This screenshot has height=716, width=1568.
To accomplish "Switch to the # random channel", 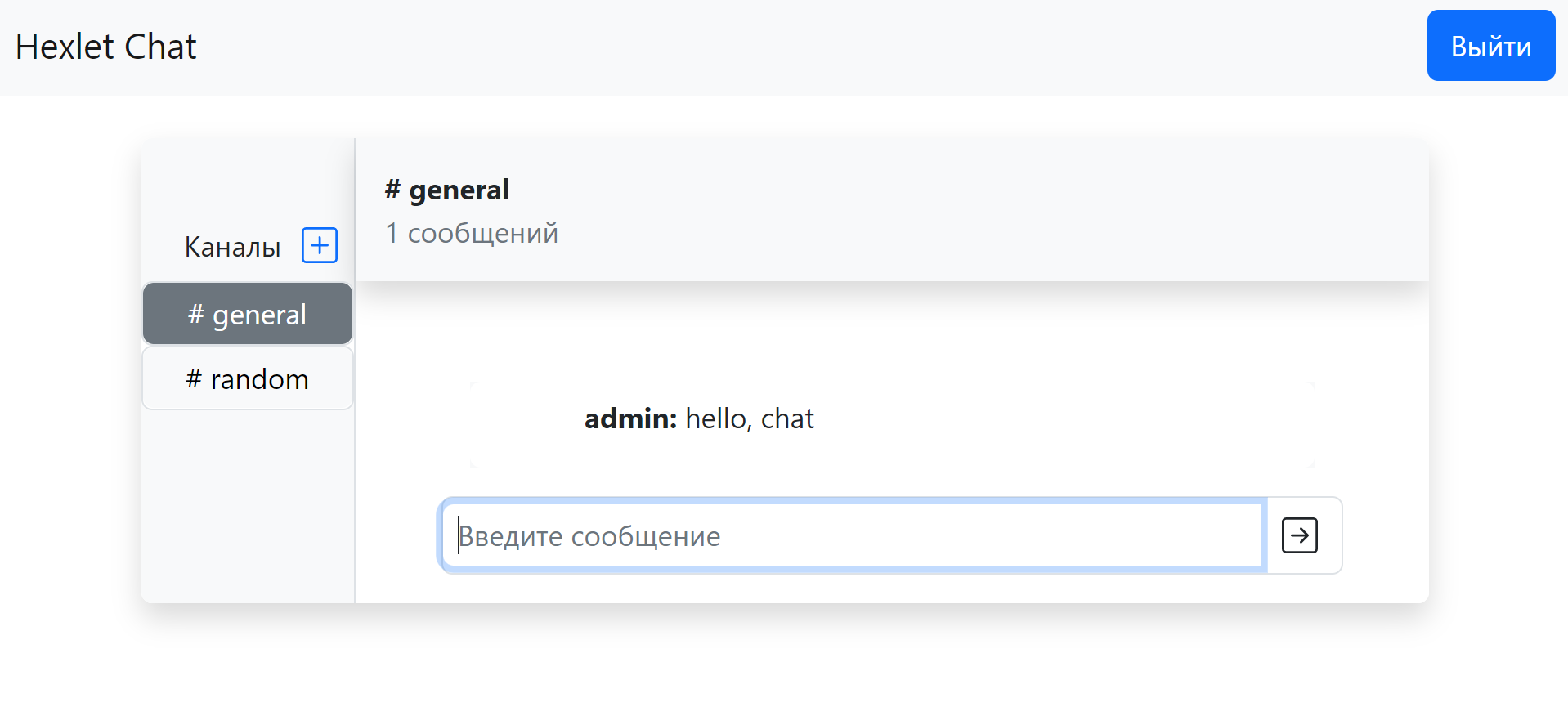I will click(x=248, y=379).
